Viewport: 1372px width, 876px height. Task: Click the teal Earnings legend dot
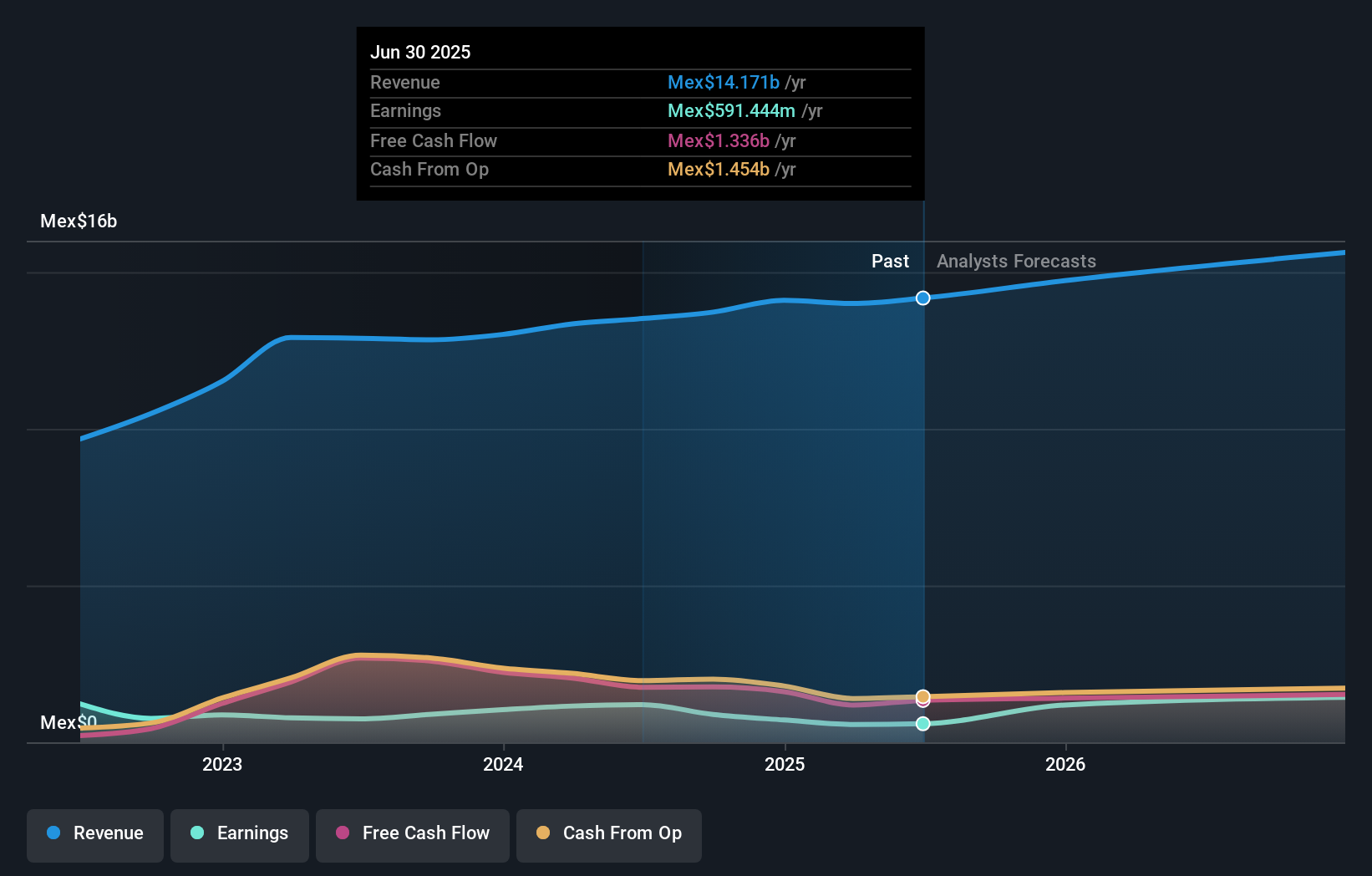tap(197, 833)
